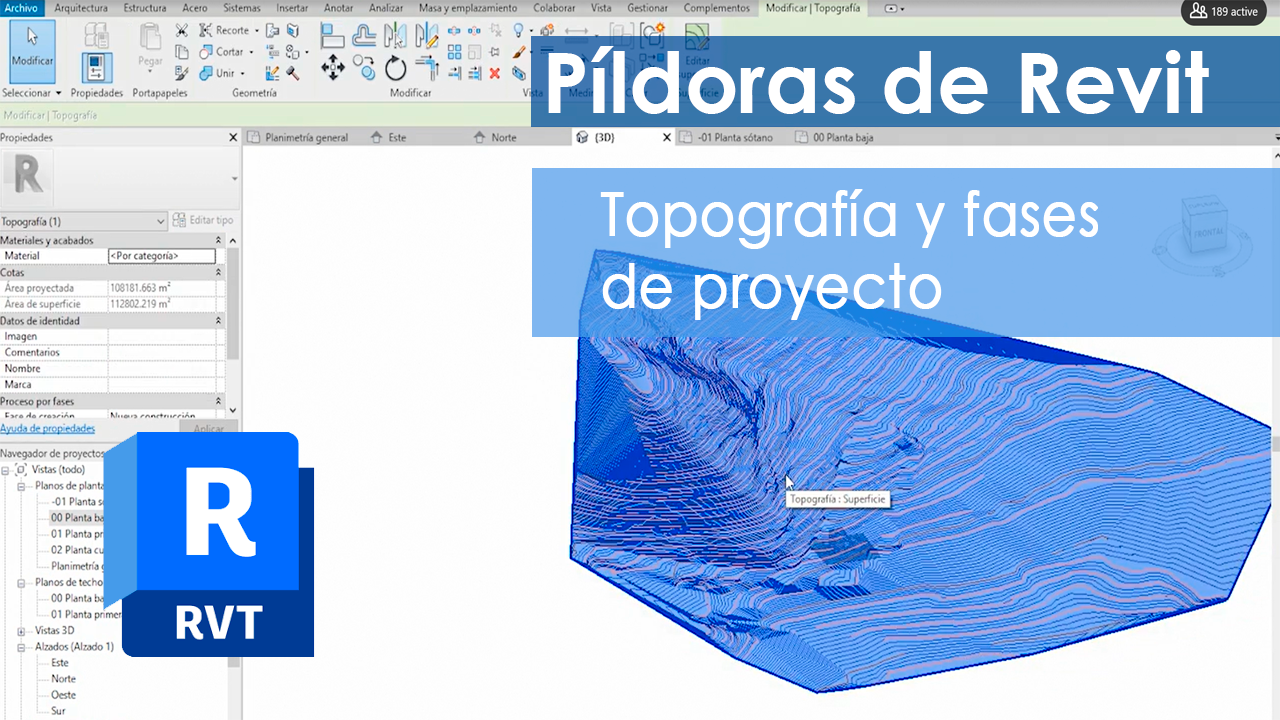Viewport: 1280px width, 720px height.
Task: Close the Propiedades panel
Action: coord(233,137)
